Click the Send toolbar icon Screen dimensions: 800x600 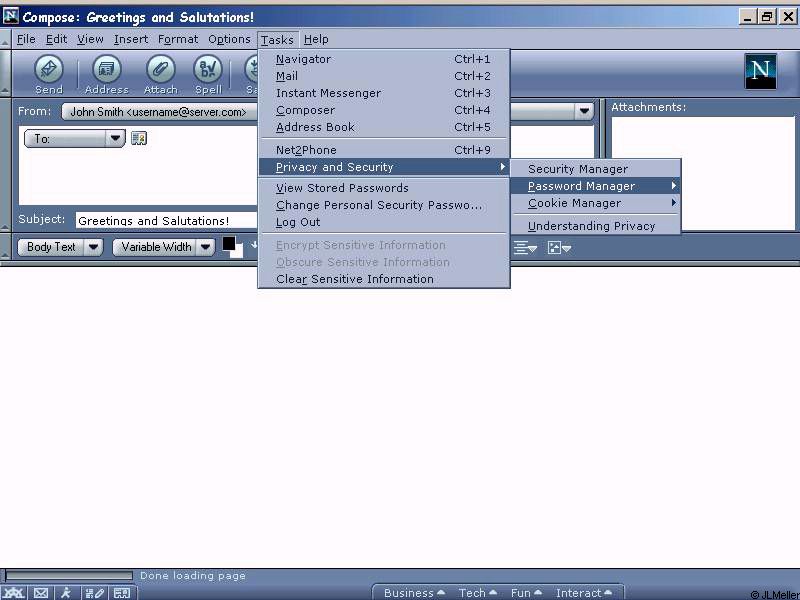49,74
